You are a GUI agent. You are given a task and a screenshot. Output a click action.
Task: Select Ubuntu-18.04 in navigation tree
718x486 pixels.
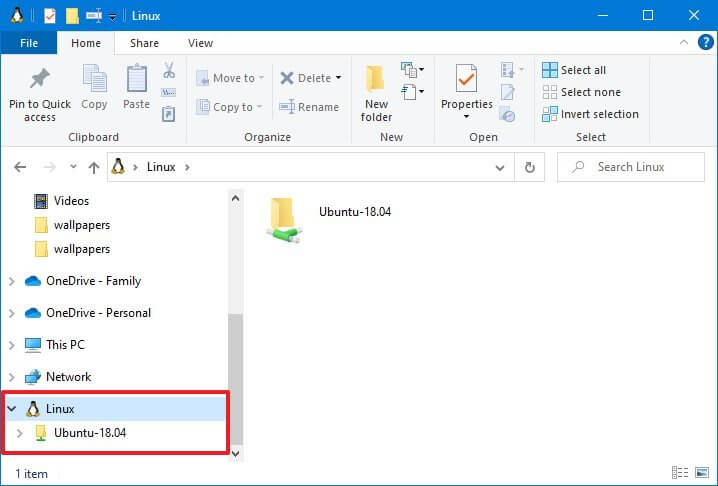click(90, 433)
